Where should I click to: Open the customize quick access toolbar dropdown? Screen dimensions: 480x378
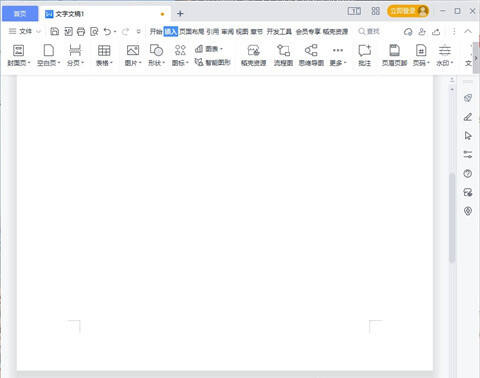coord(138,32)
